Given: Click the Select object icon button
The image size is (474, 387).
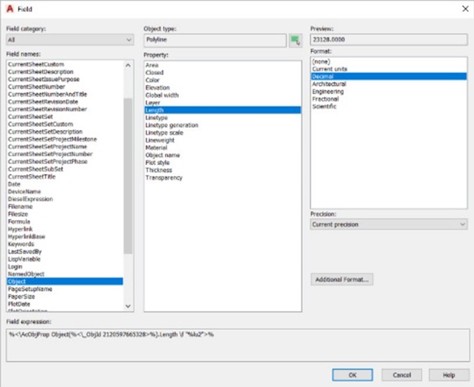Looking at the screenshot, I should (295, 40).
